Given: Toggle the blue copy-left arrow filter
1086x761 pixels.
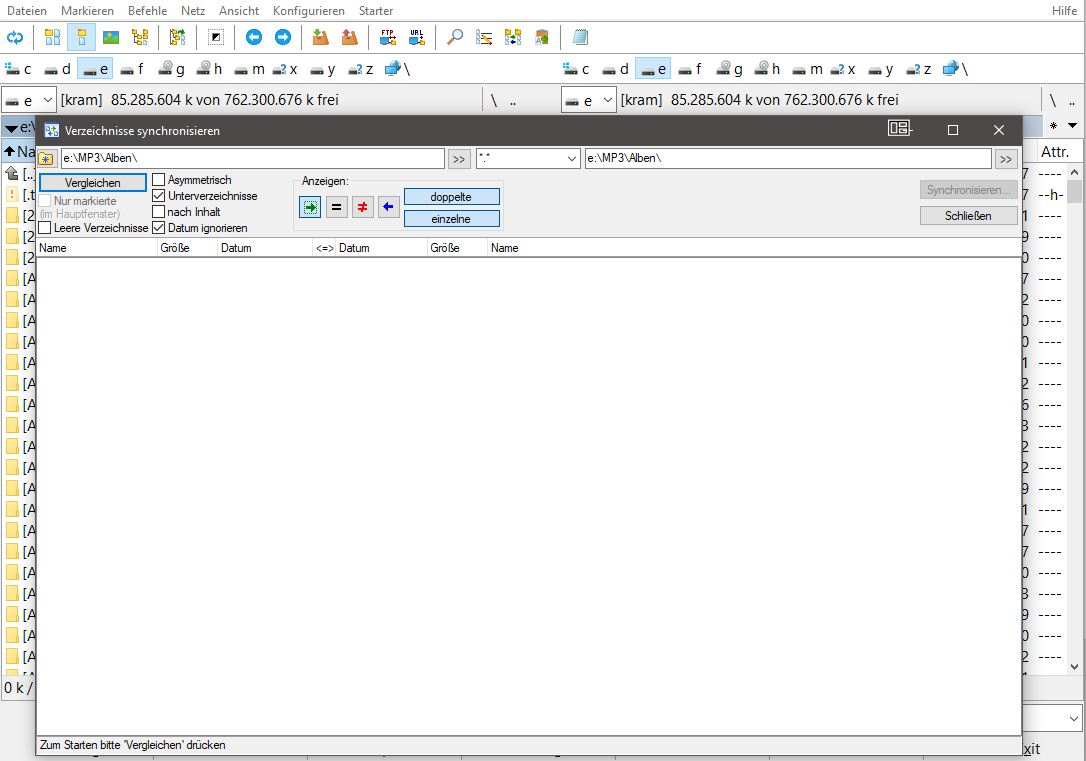Looking at the screenshot, I should 389,207.
